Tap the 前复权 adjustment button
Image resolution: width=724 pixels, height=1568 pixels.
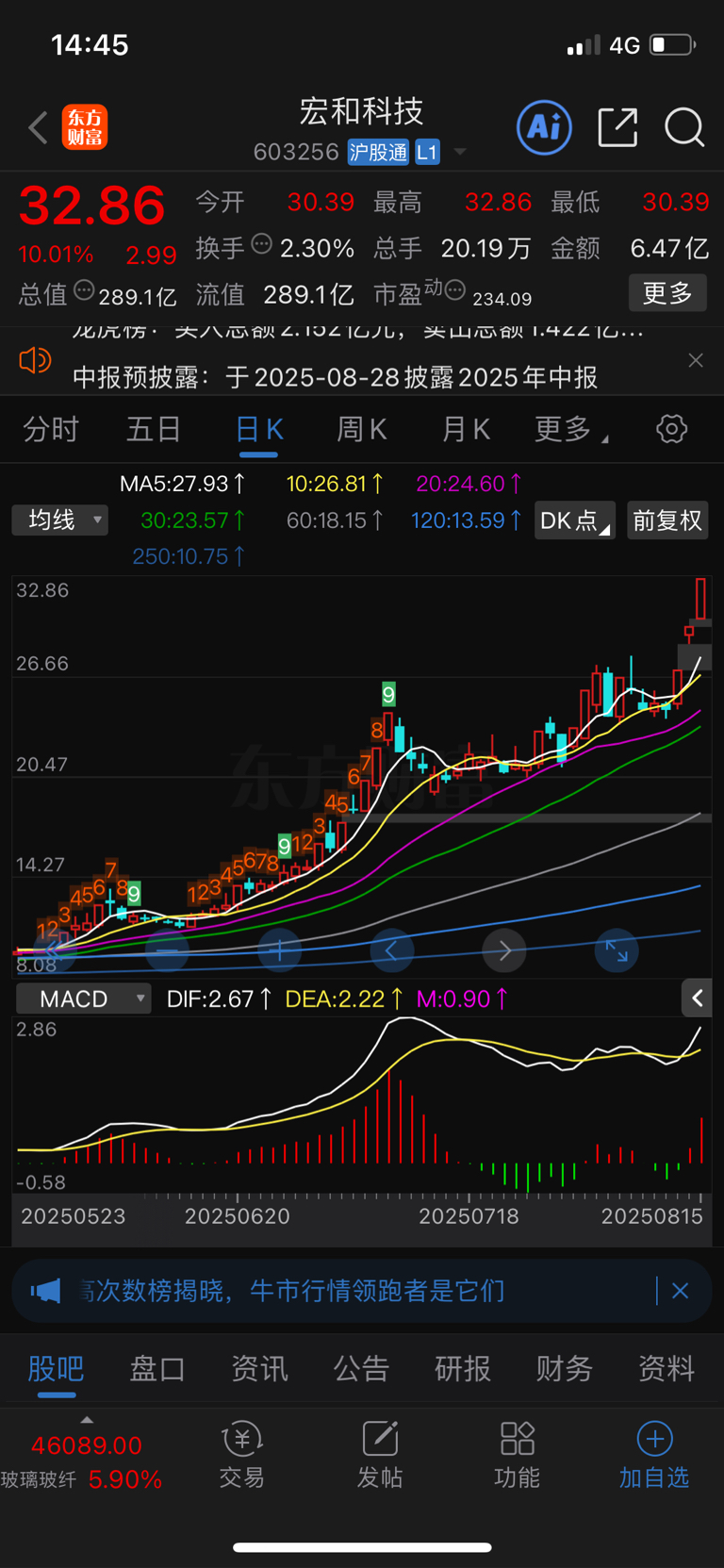[x=667, y=520]
